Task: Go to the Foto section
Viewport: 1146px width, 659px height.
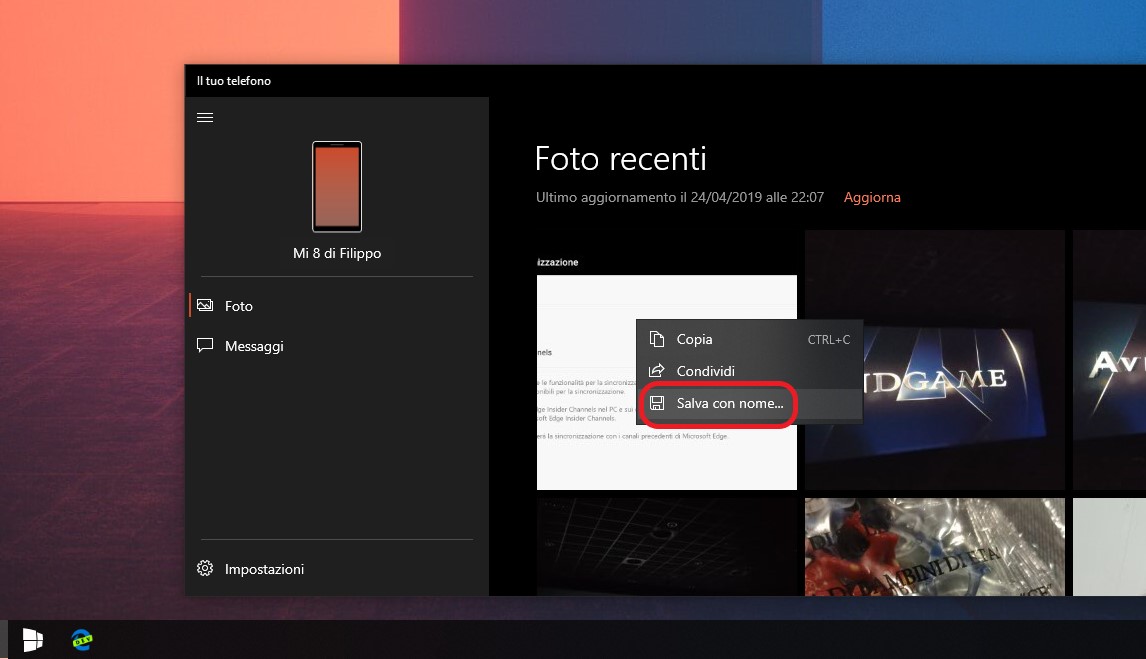Action: [337, 306]
